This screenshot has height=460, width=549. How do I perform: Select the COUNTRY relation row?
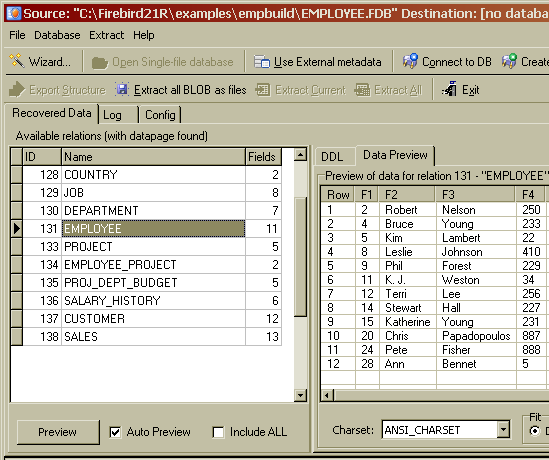point(146,175)
